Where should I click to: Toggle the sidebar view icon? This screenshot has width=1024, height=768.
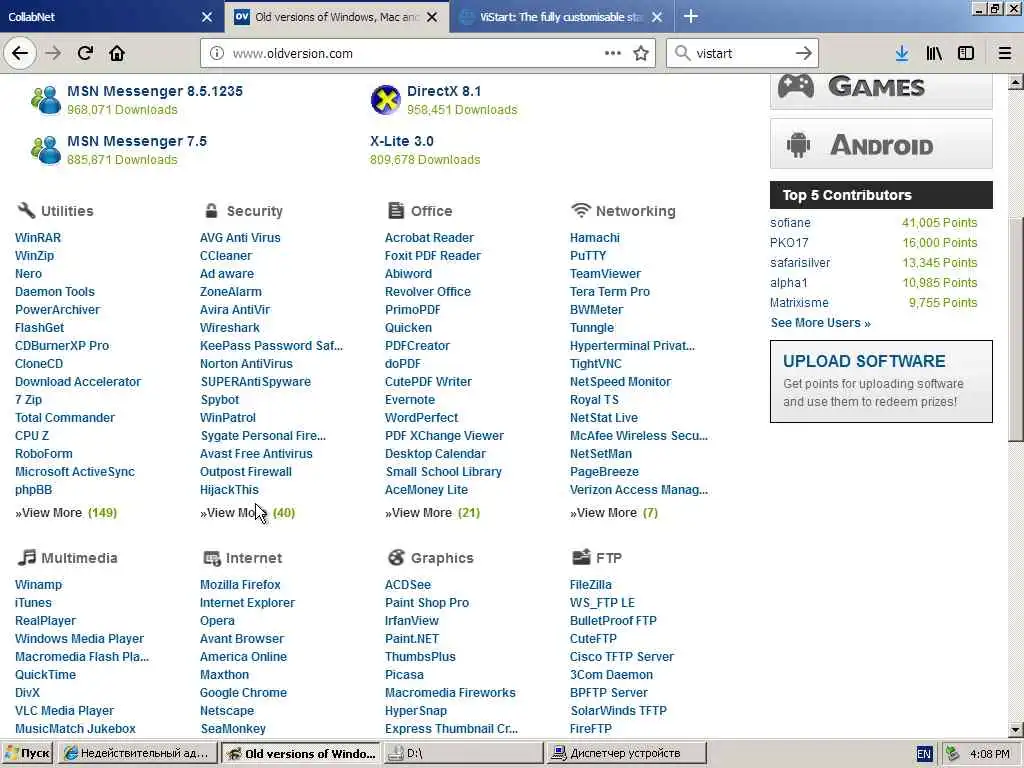tap(966, 54)
